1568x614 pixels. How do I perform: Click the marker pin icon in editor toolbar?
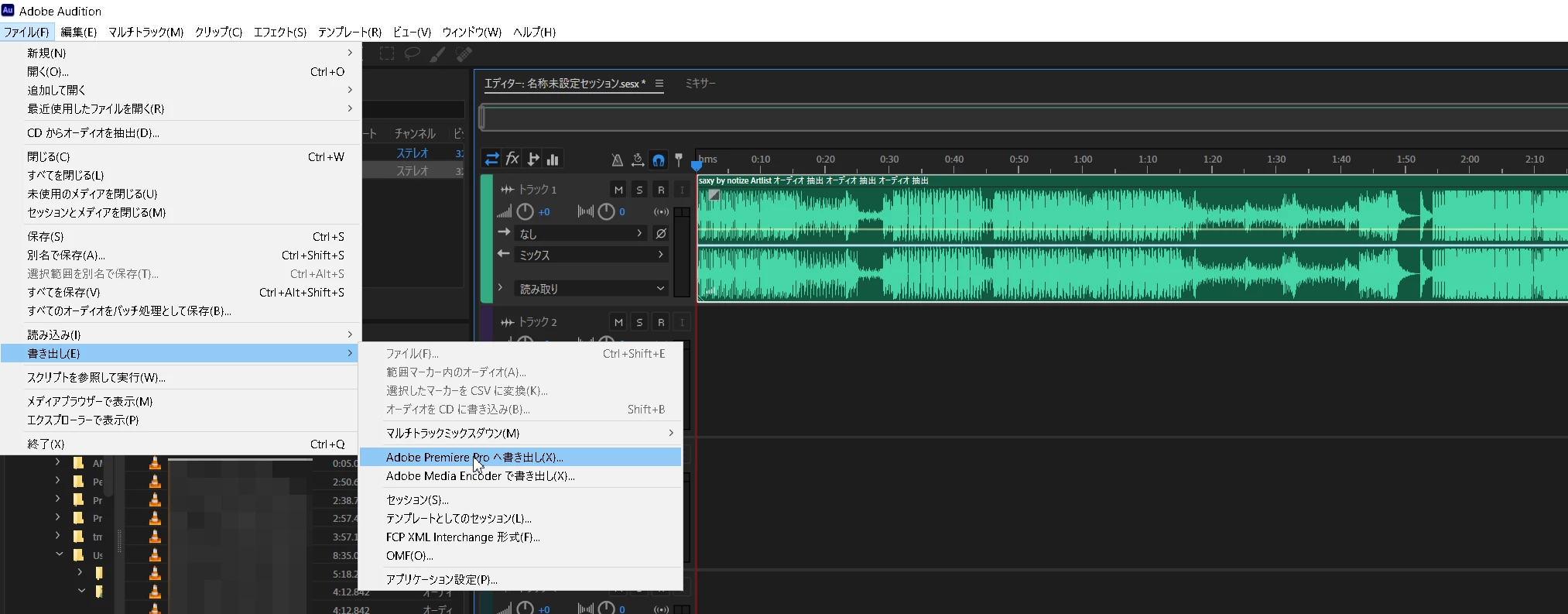[x=679, y=160]
